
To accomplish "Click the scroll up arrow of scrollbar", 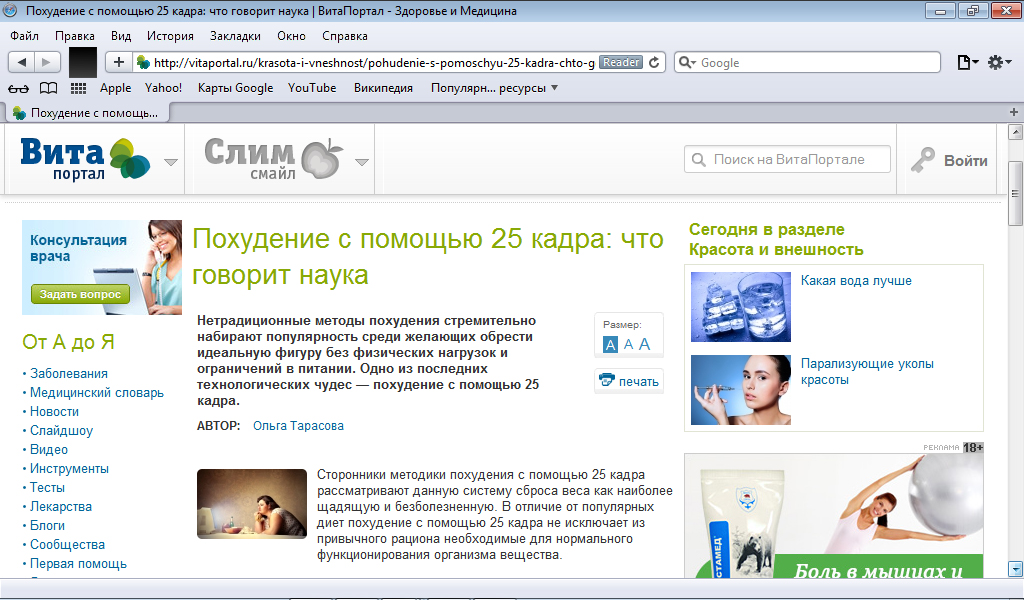I will 1015,133.
